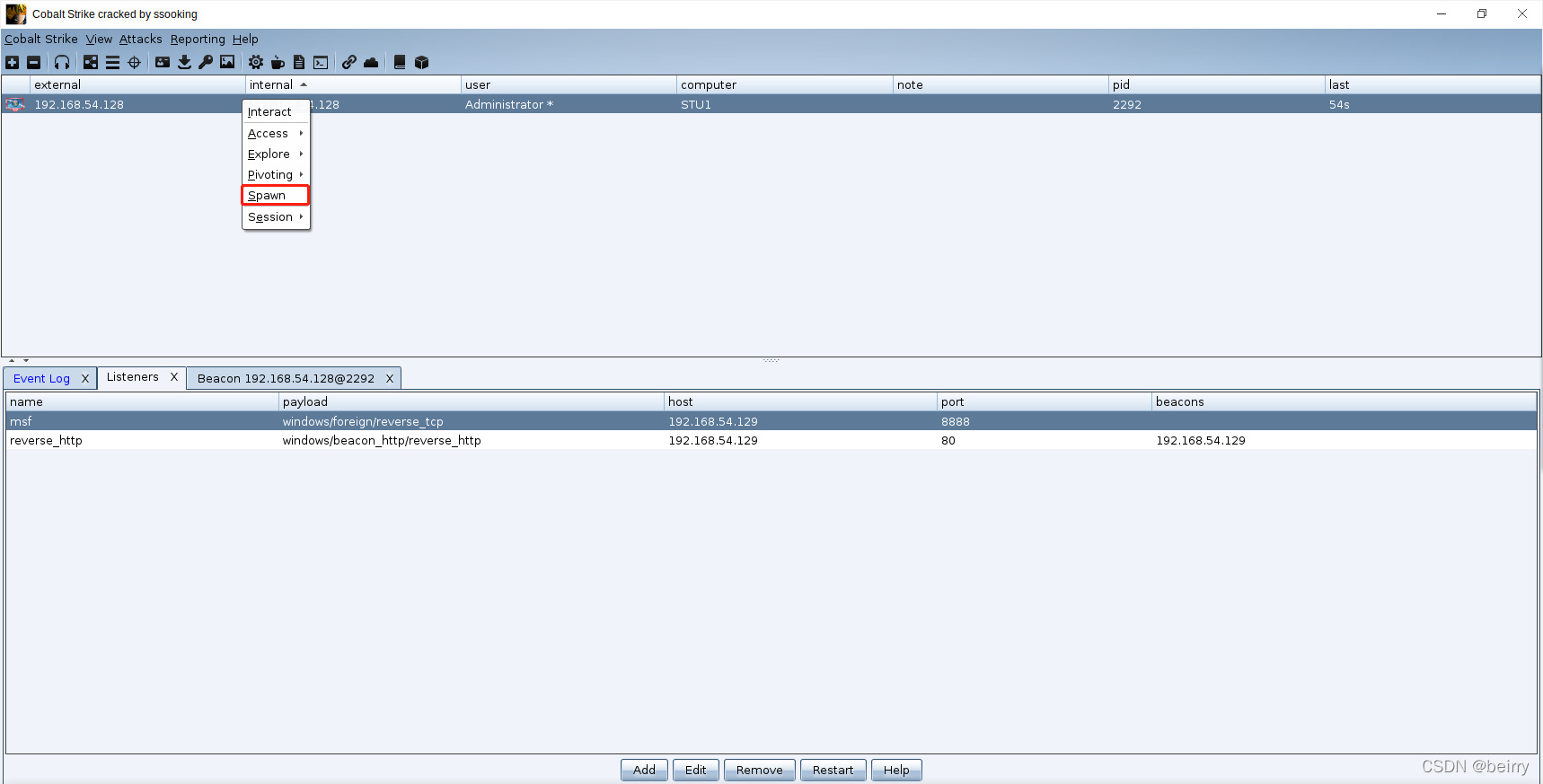This screenshot has width=1543, height=784.
Task: Open the Cobalt Strike menu
Action: click(41, 39)
